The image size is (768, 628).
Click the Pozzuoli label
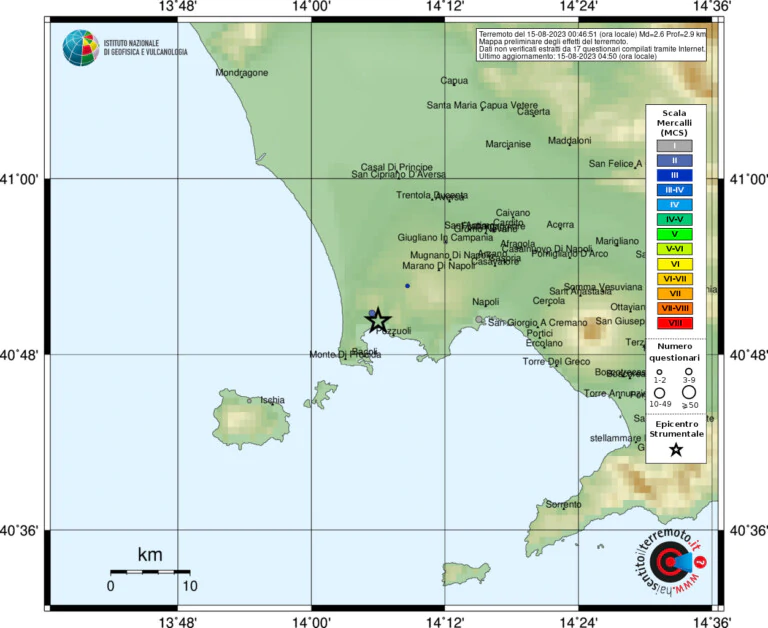[x=394, y=331]
